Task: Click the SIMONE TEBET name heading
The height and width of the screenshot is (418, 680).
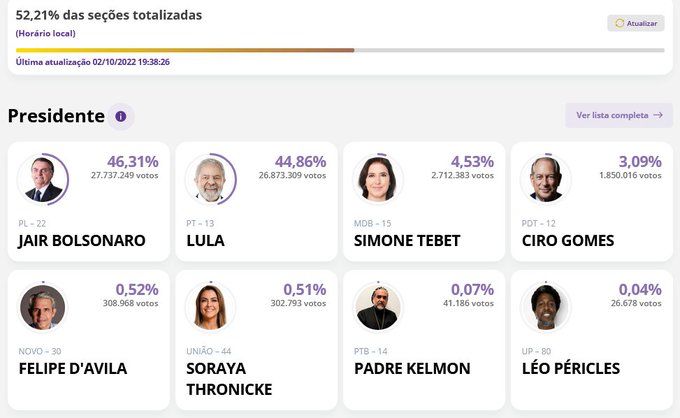Action: tap(407, 241)
